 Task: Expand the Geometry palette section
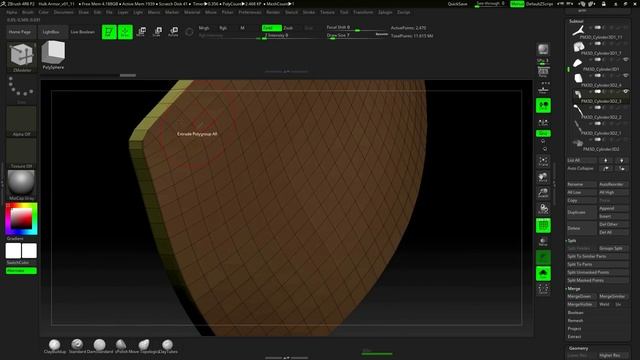578,348
